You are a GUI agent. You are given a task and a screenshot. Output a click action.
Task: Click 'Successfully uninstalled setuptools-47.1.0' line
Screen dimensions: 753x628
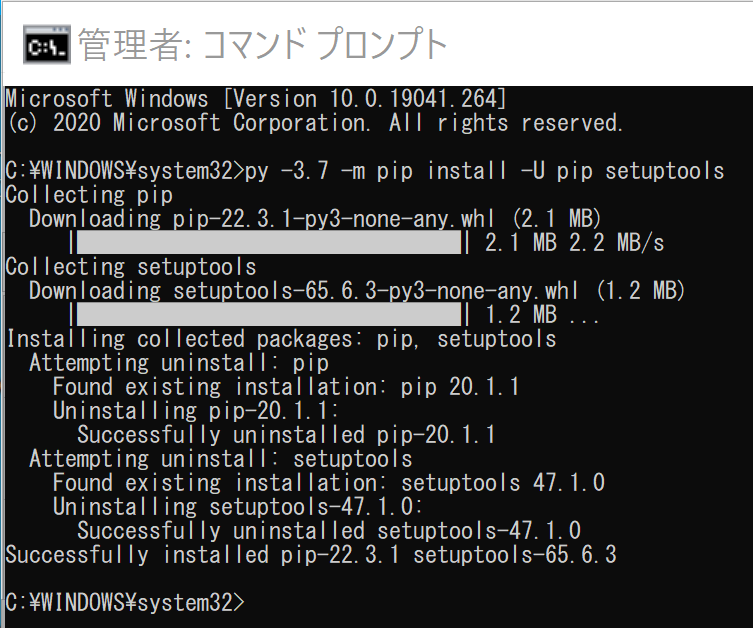(329, 531)
